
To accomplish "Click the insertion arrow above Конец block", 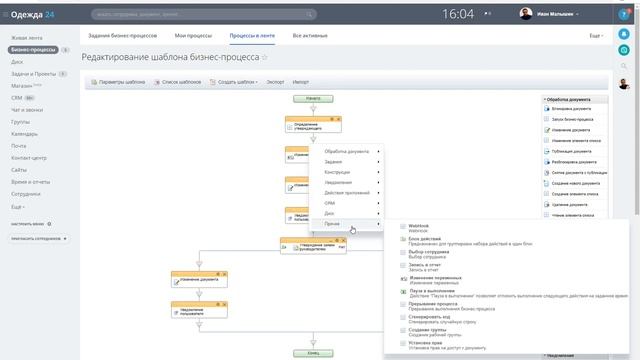I will pos(313,342).
